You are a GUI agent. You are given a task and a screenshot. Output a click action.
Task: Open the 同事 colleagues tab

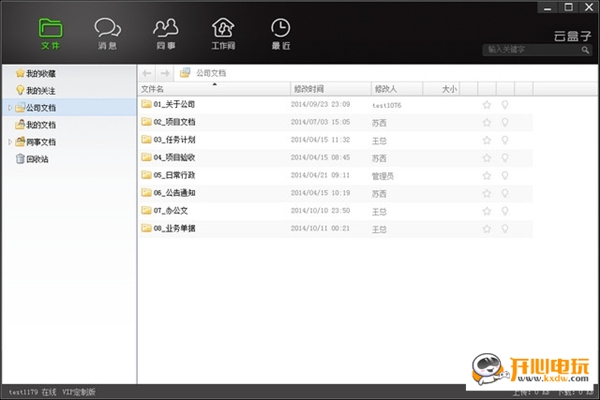[166, 34]
